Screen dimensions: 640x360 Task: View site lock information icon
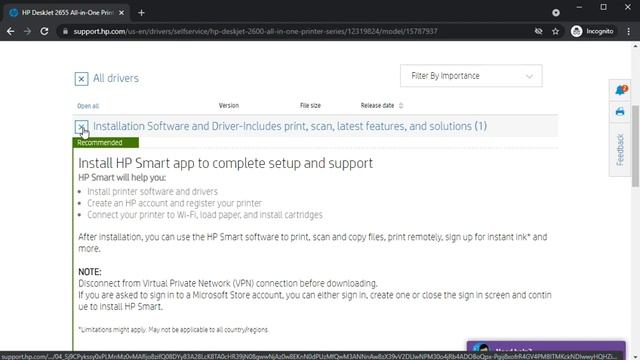click(x=65, y=31)
